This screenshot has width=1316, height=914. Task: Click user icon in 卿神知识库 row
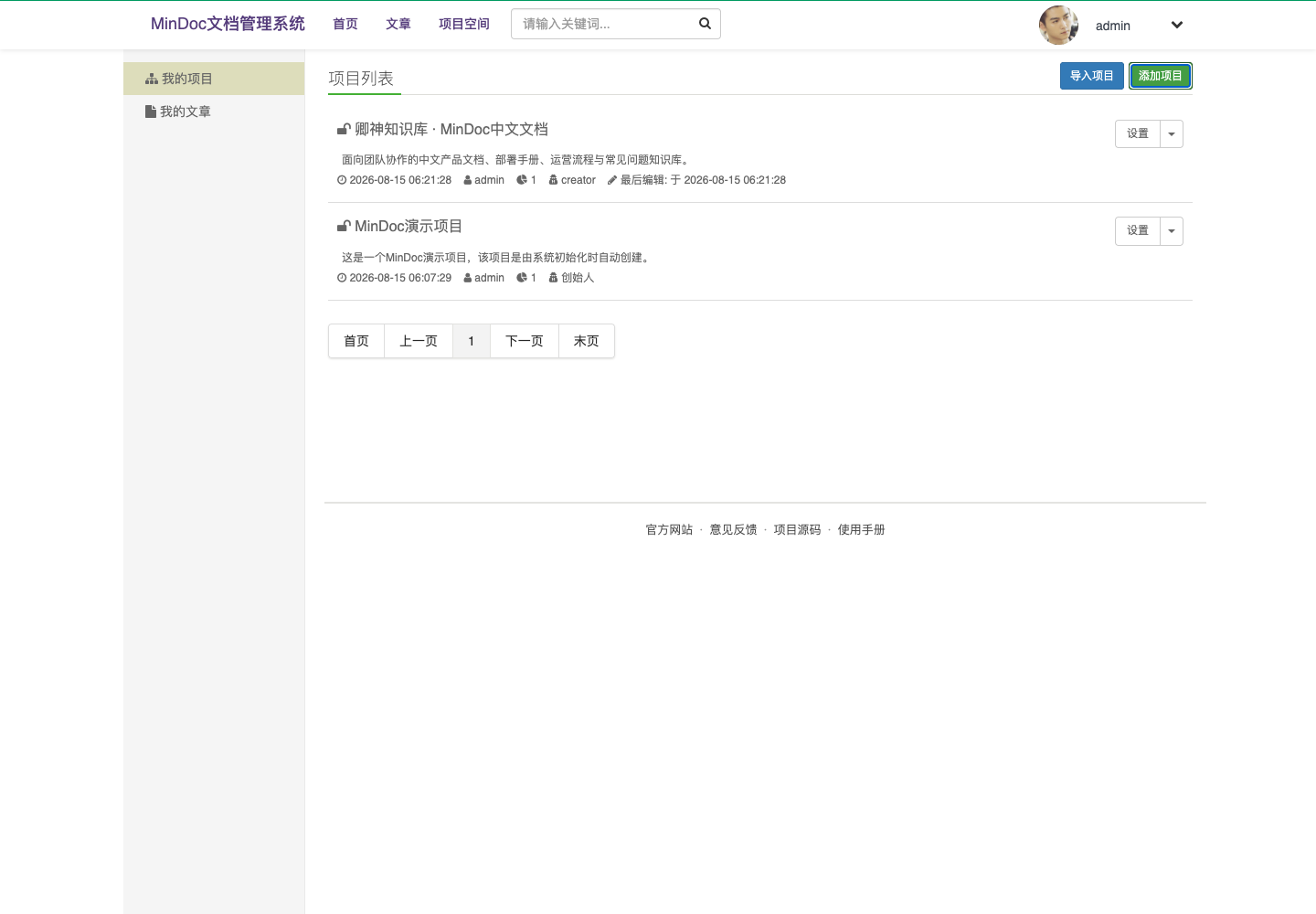467,180
